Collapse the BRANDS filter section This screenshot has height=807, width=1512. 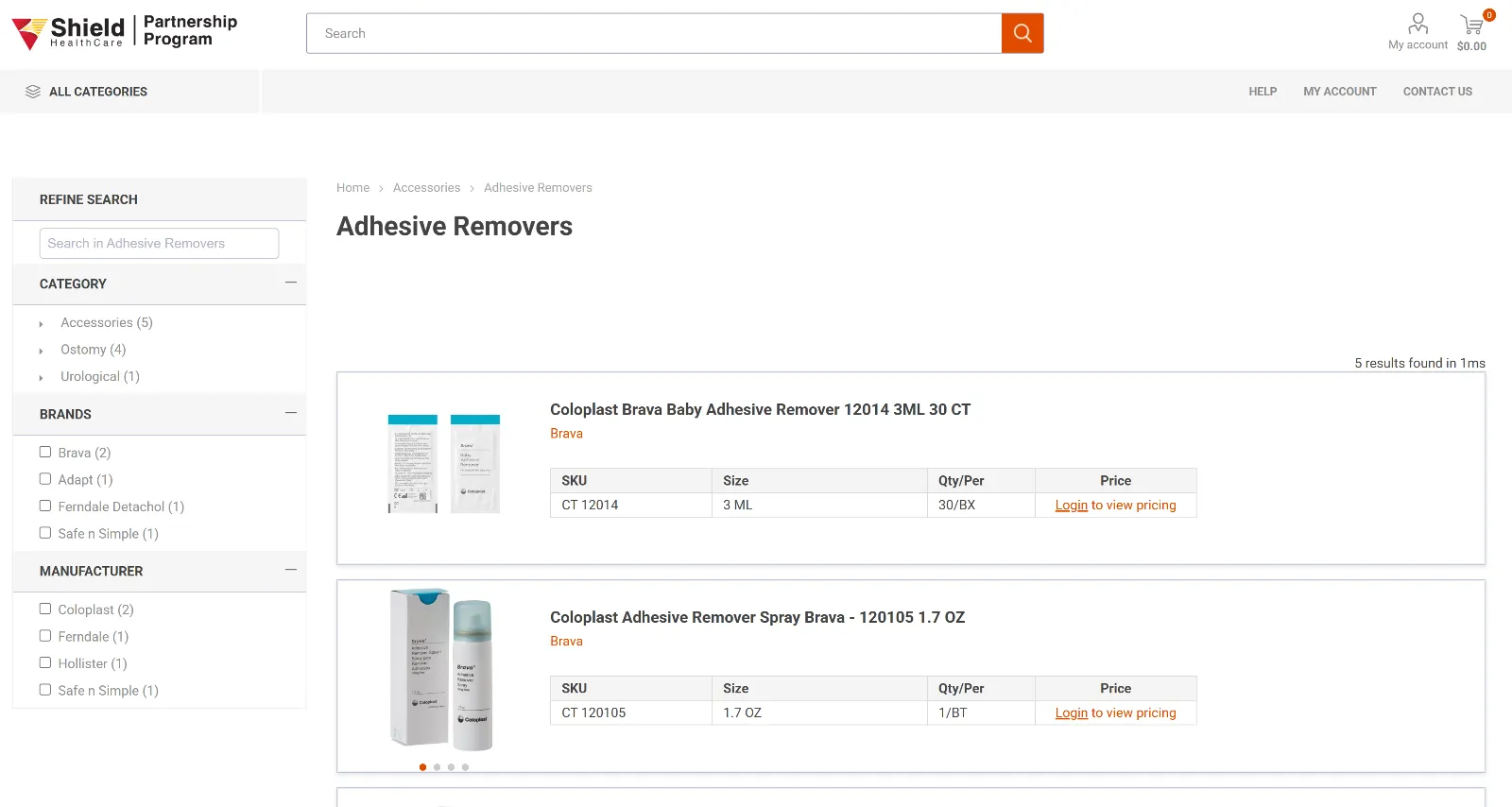[x=291, y=413]
